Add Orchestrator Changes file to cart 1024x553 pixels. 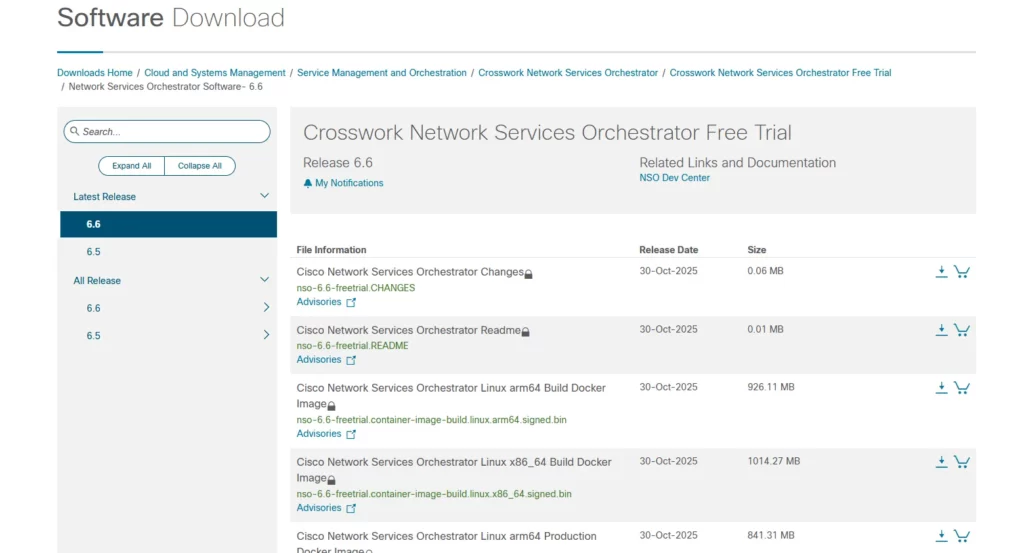point(961,272)
